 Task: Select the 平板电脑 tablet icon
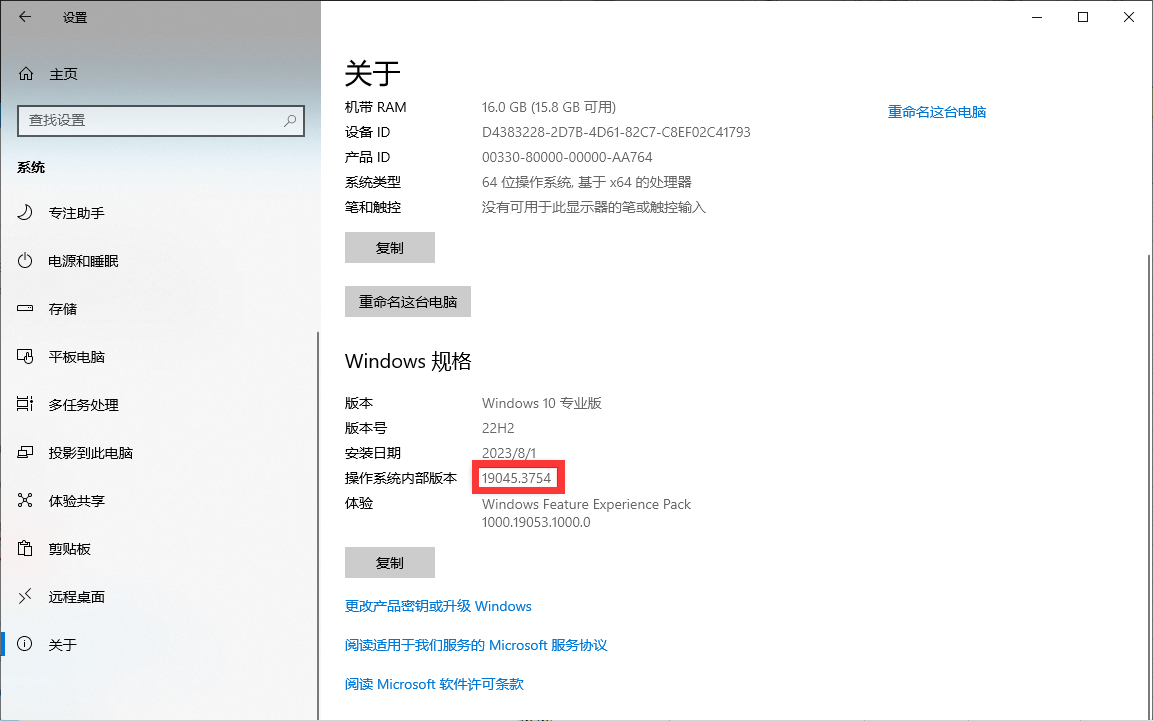click(x=23, y=356)
